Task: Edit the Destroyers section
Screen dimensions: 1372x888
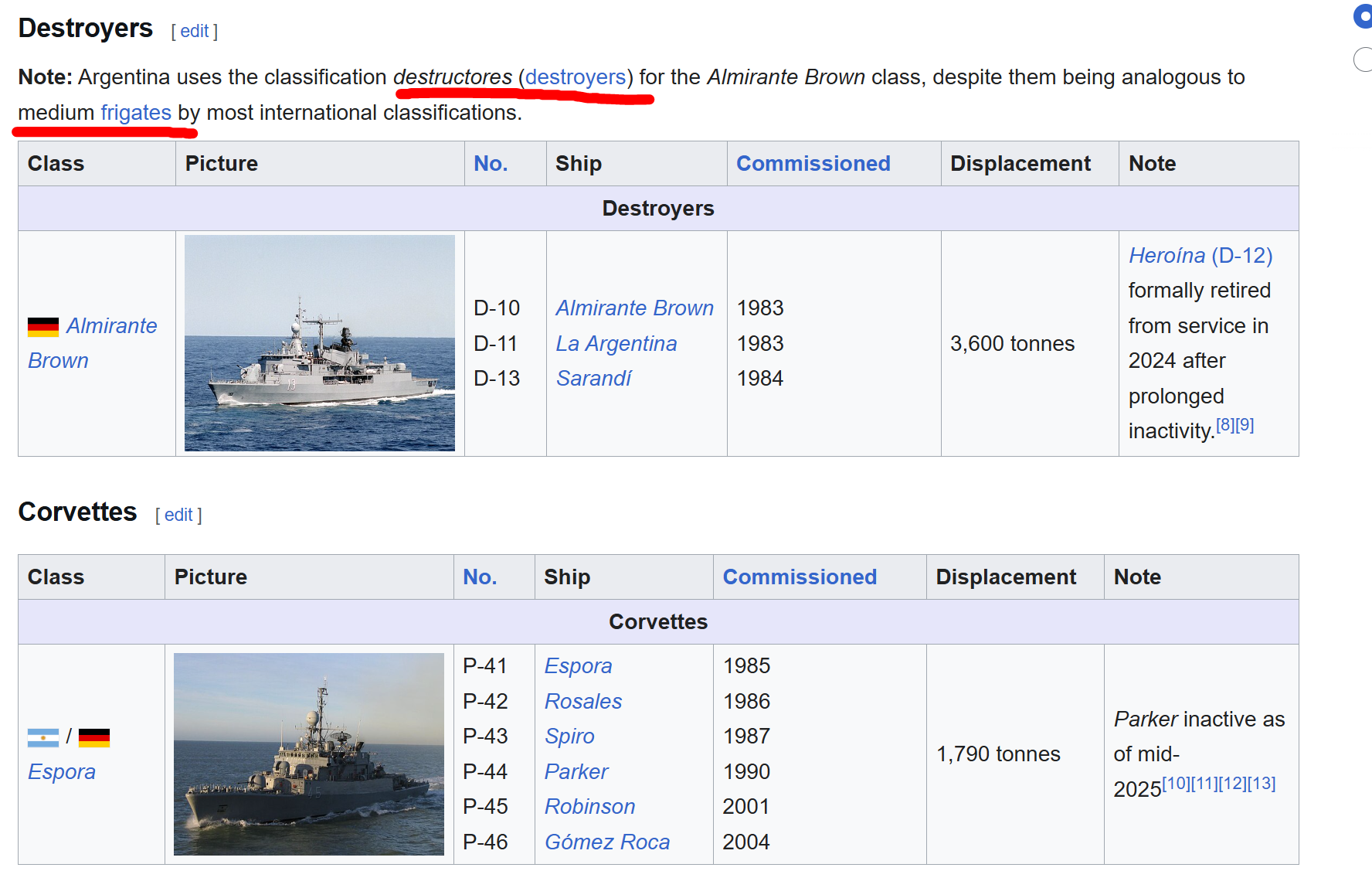Action: point(195,31)
